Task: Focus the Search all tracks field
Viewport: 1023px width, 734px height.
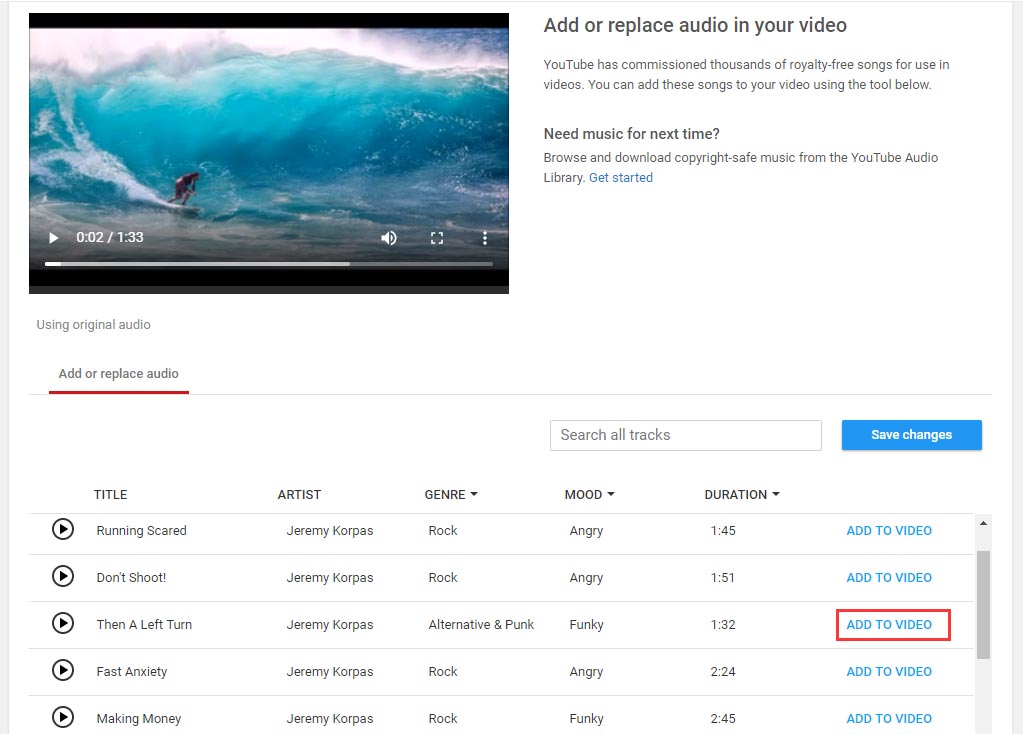Action: tap(686, 435)
